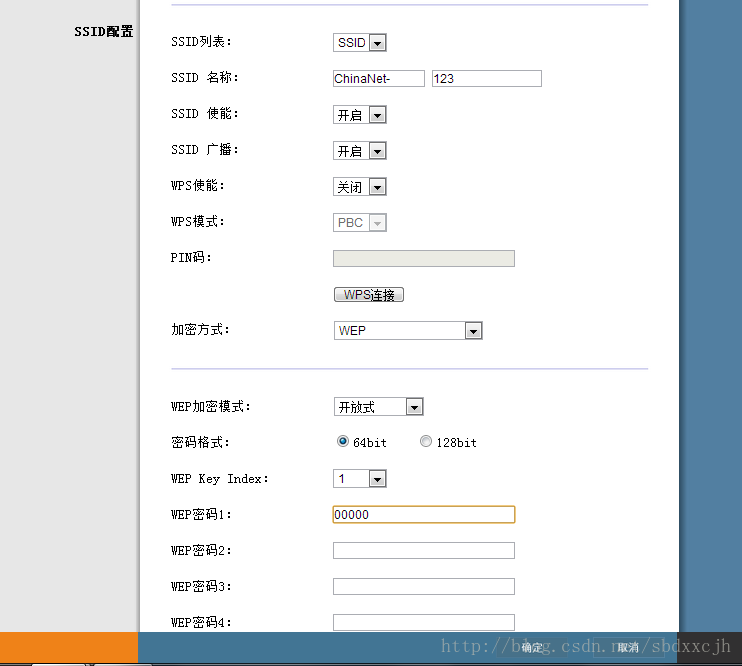Focus the WEP密码3 field
This screenshot has width=742, height=666.
click(424, 586)
